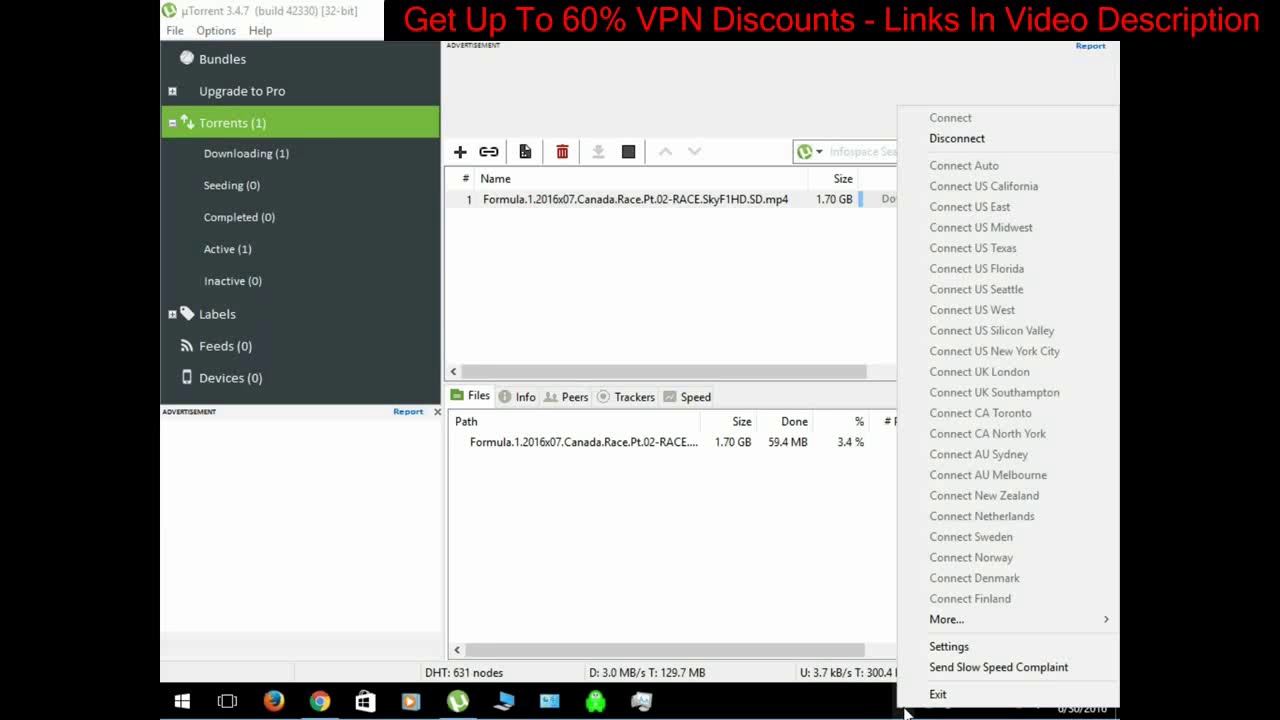Move torrent down the queue

694,152
